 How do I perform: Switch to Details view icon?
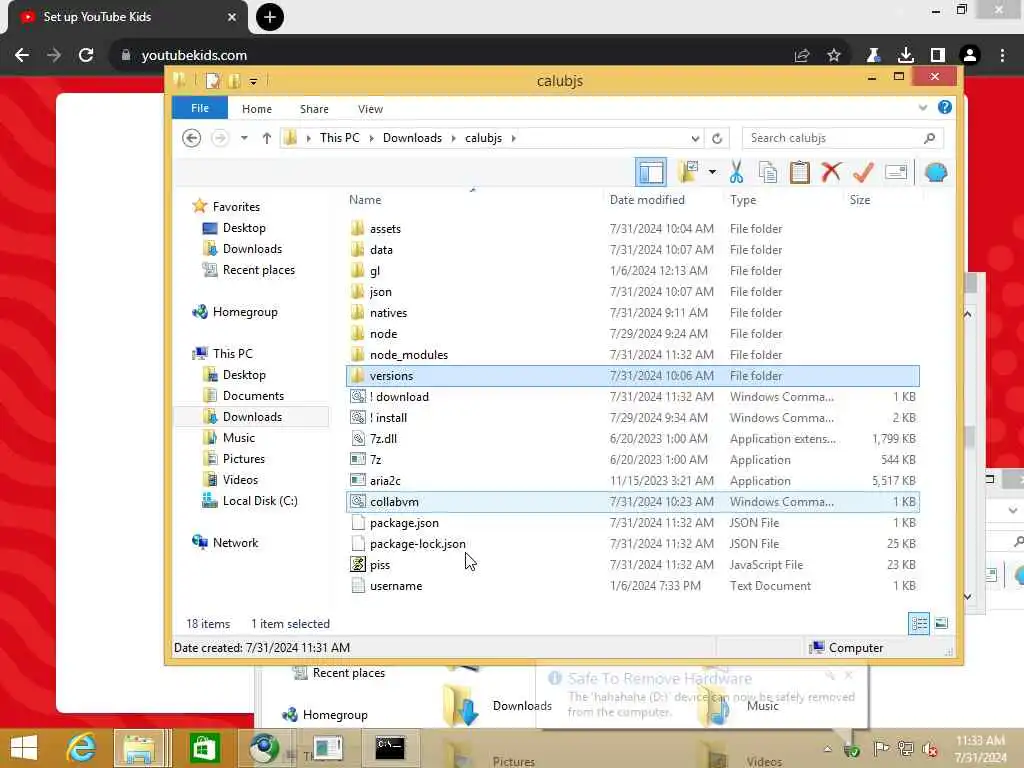coord(918,624)
